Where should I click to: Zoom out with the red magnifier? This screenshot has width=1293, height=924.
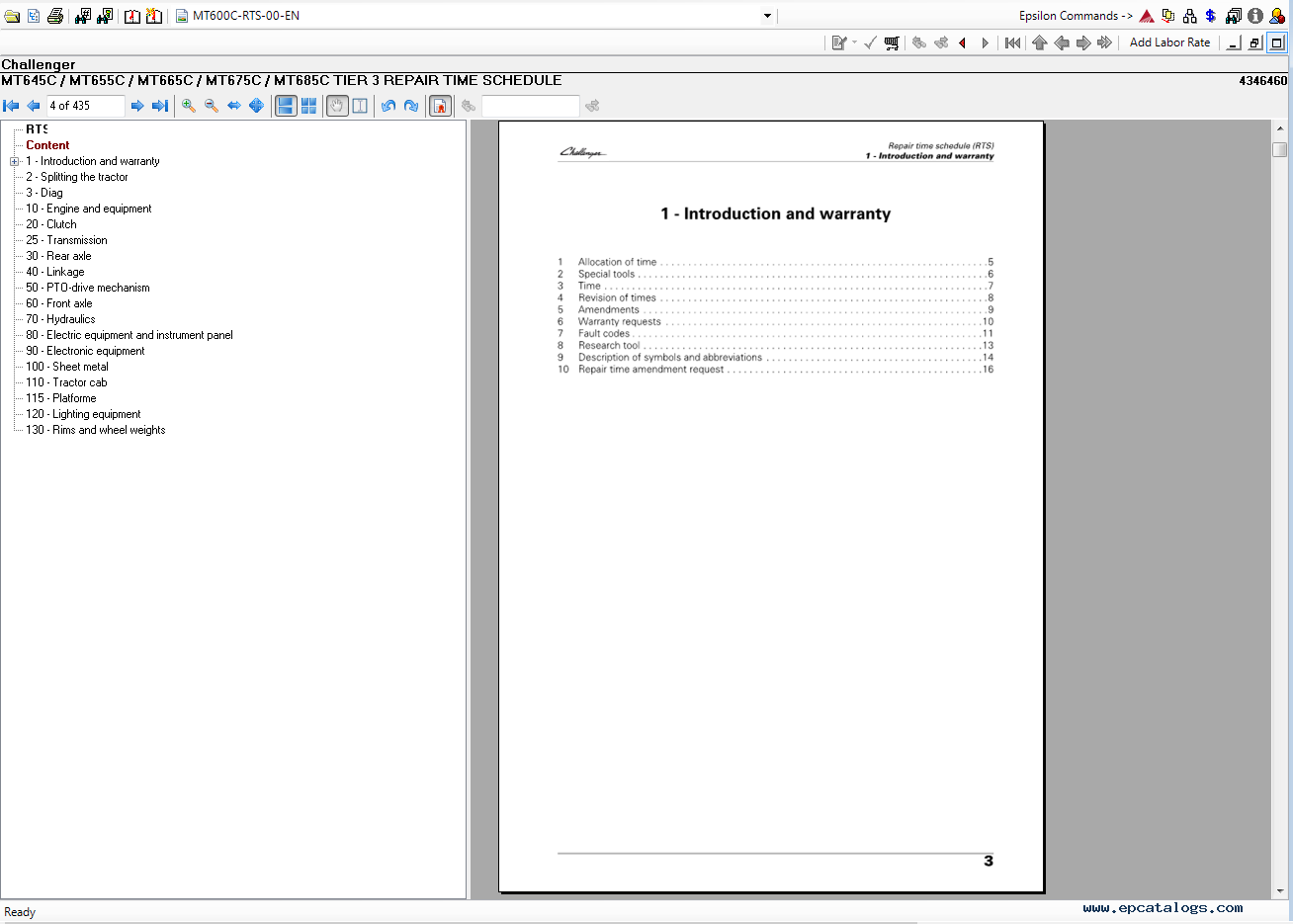coord(212,106)
